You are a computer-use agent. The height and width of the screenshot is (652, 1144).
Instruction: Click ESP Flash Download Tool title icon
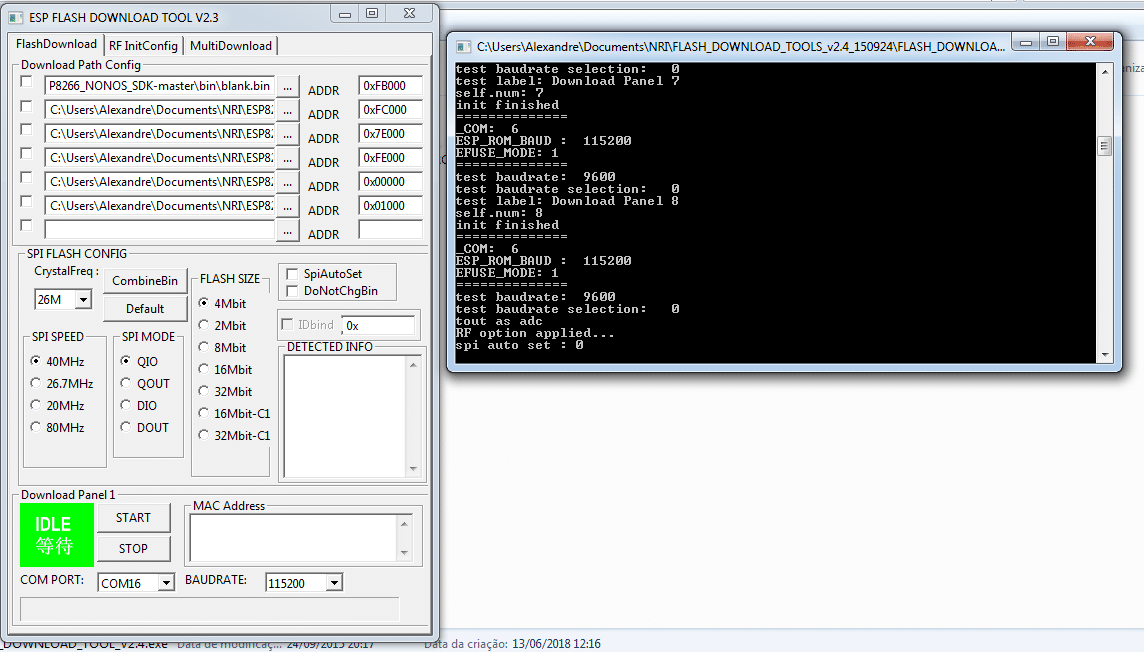point(16,17)
